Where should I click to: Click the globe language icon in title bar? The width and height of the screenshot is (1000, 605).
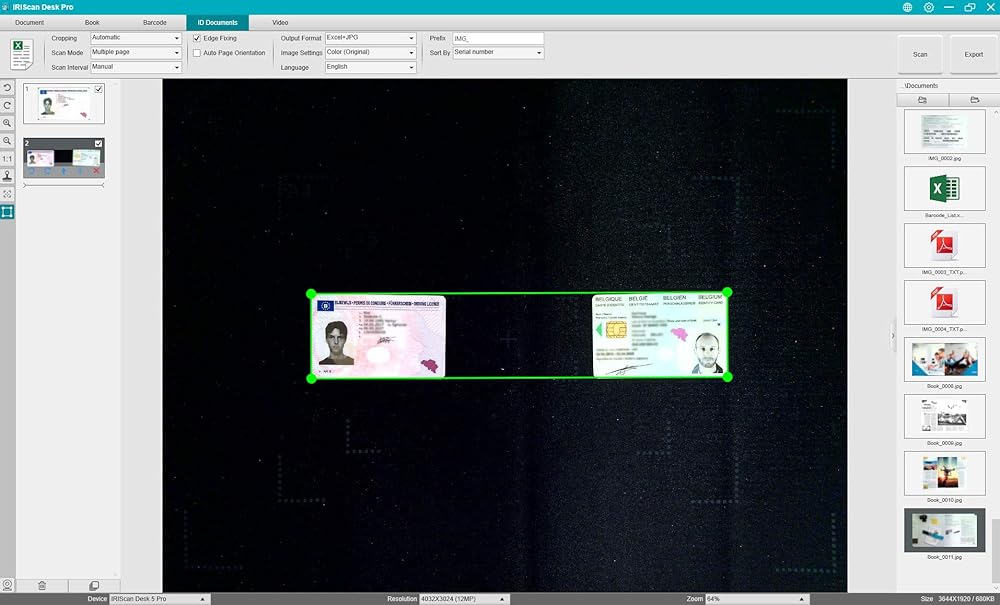907,7
